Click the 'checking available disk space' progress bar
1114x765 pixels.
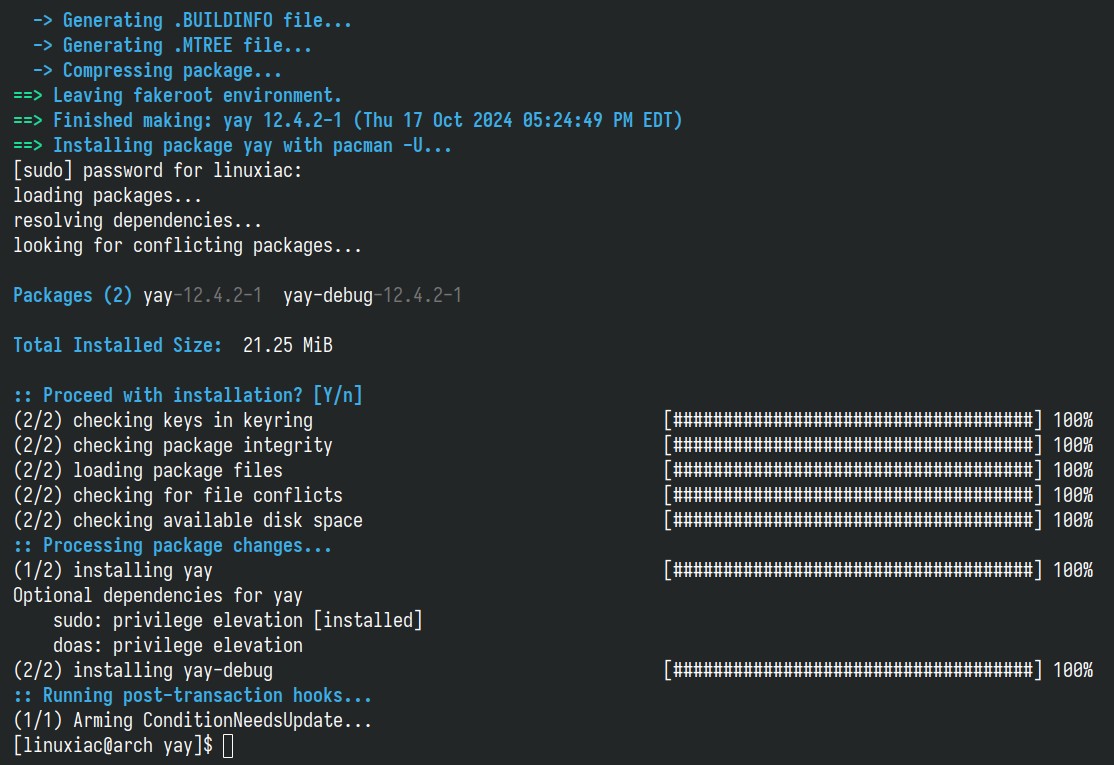tap(853, 521)
